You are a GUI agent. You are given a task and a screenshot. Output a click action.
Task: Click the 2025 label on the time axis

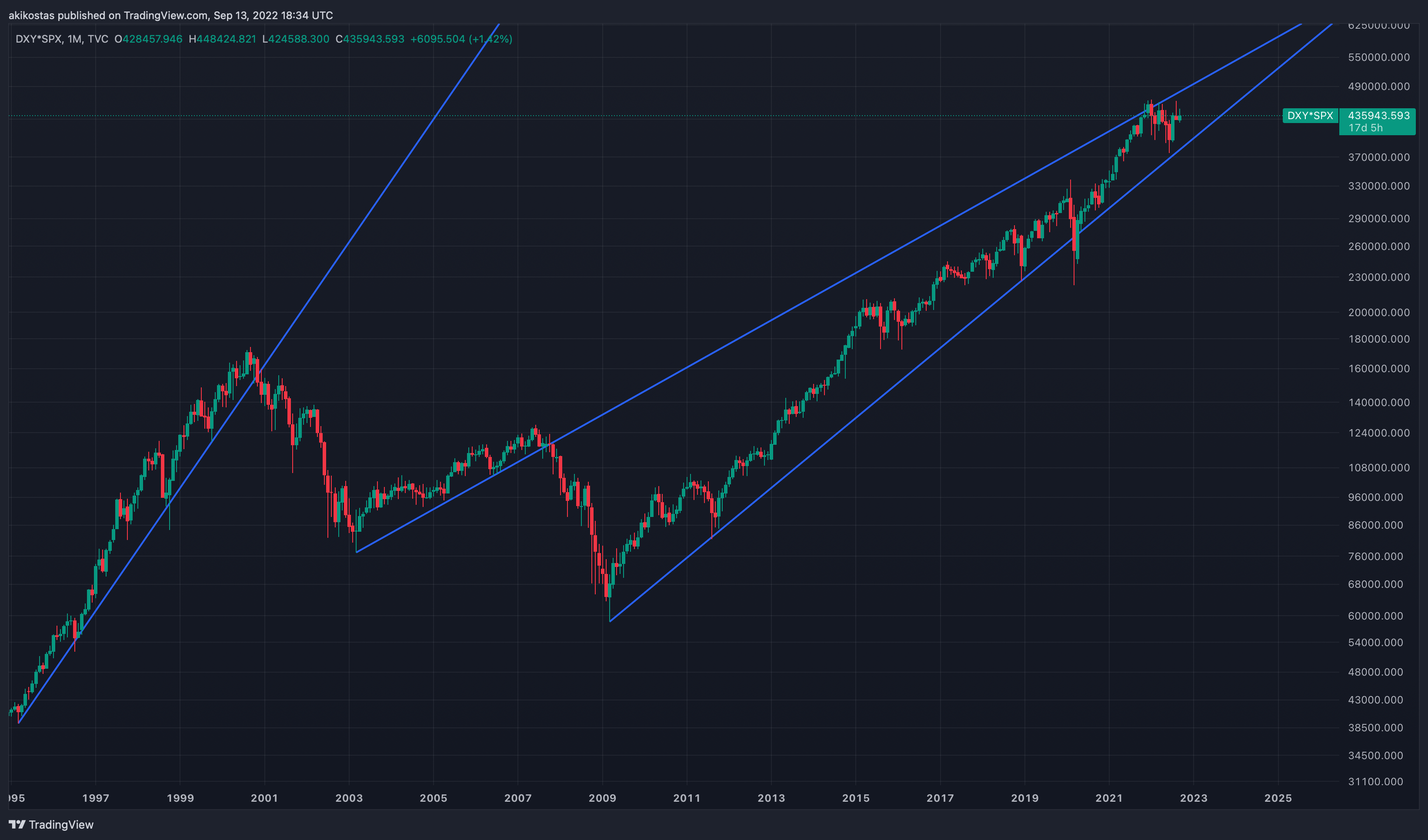pos(1278,798)
